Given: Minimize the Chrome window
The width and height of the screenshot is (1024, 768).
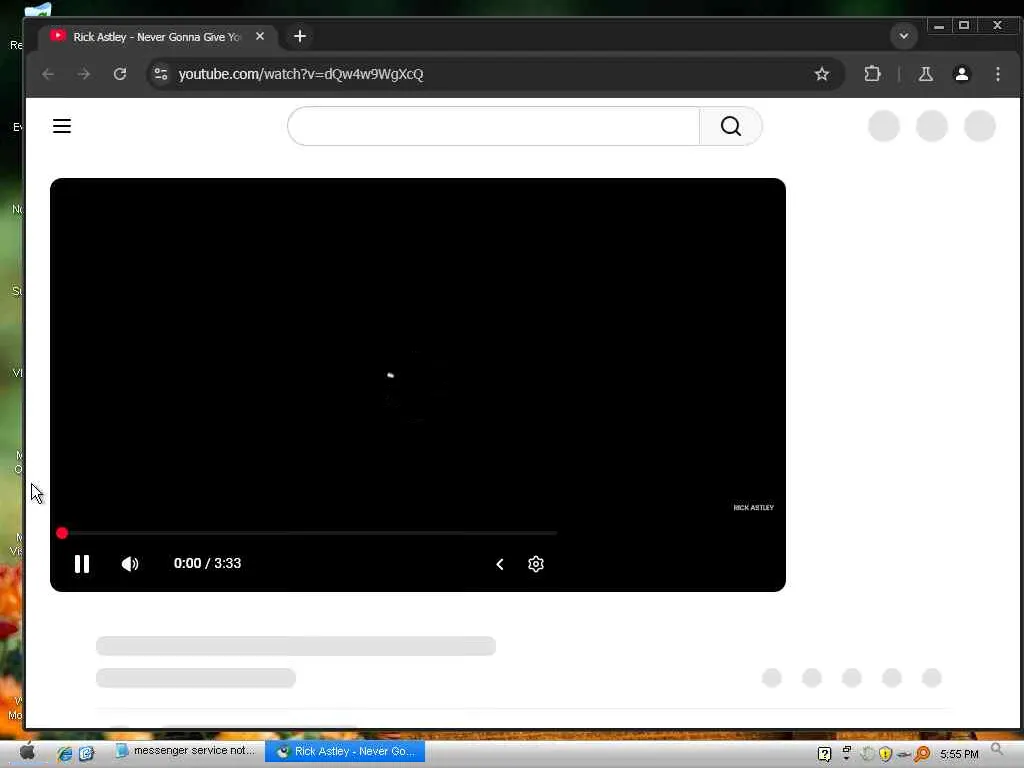Looking at the screenshot, I should [938, 26].
